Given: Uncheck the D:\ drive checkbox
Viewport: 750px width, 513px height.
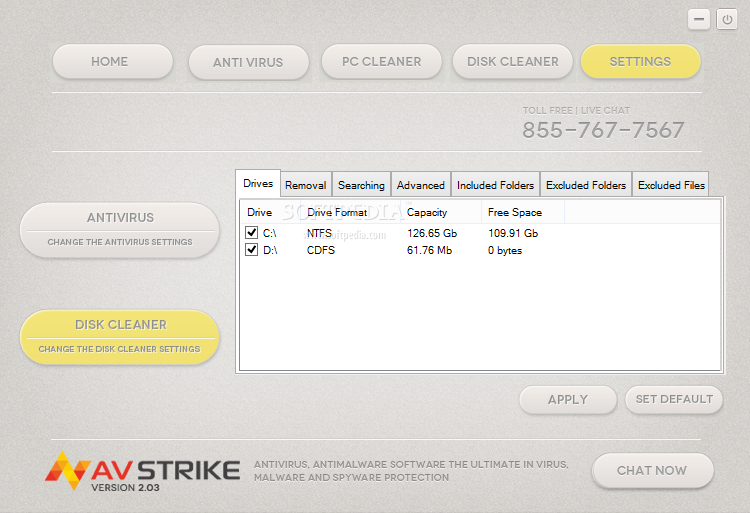Looking at the screenshot, I should coord(252,250).
